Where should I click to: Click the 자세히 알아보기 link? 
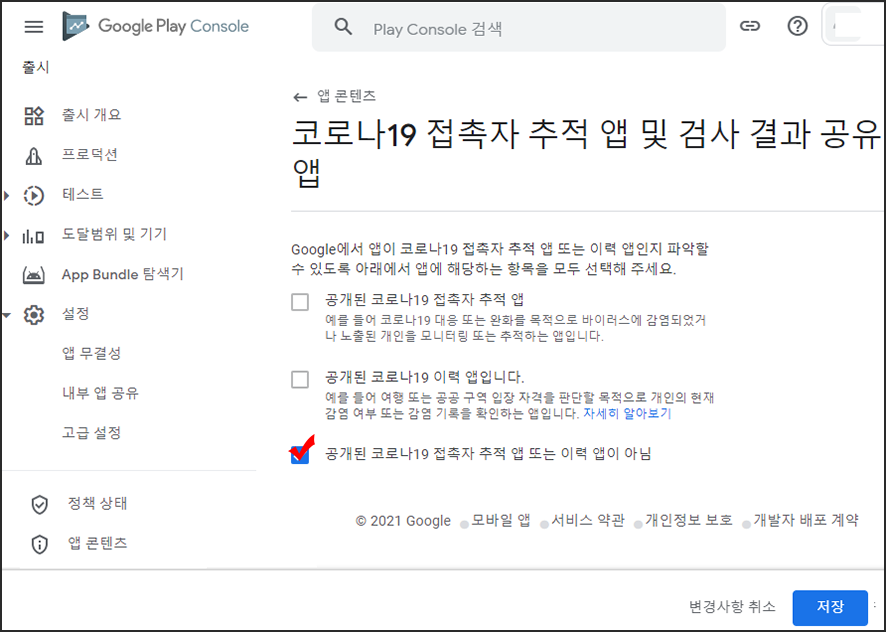pos(627,413)
